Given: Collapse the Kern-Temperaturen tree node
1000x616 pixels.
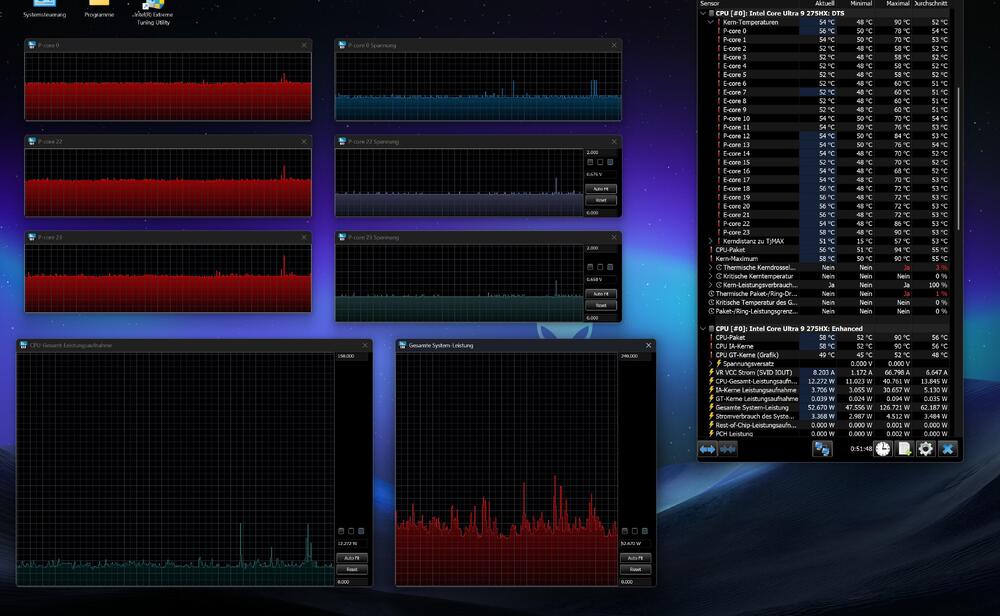Looking at the screenshot, I should (711, 22).
